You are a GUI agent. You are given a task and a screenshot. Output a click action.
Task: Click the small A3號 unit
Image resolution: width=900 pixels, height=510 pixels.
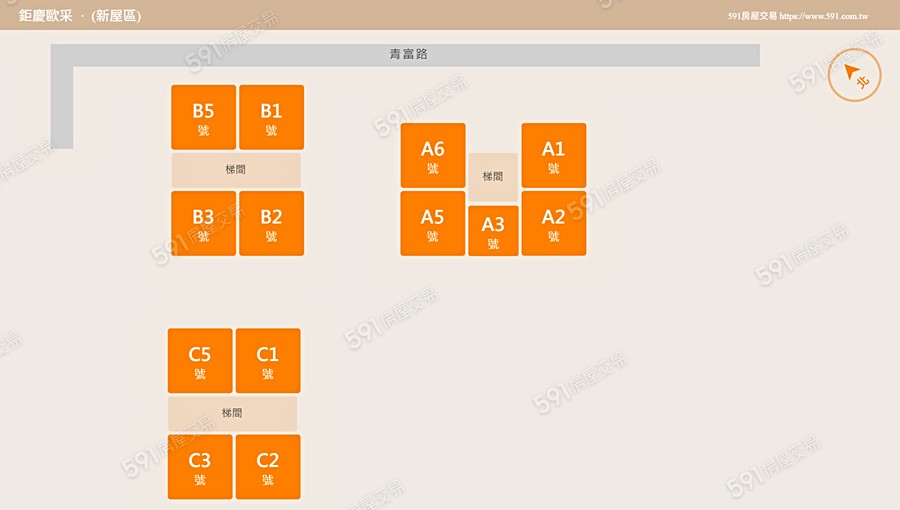coord(493,231)
